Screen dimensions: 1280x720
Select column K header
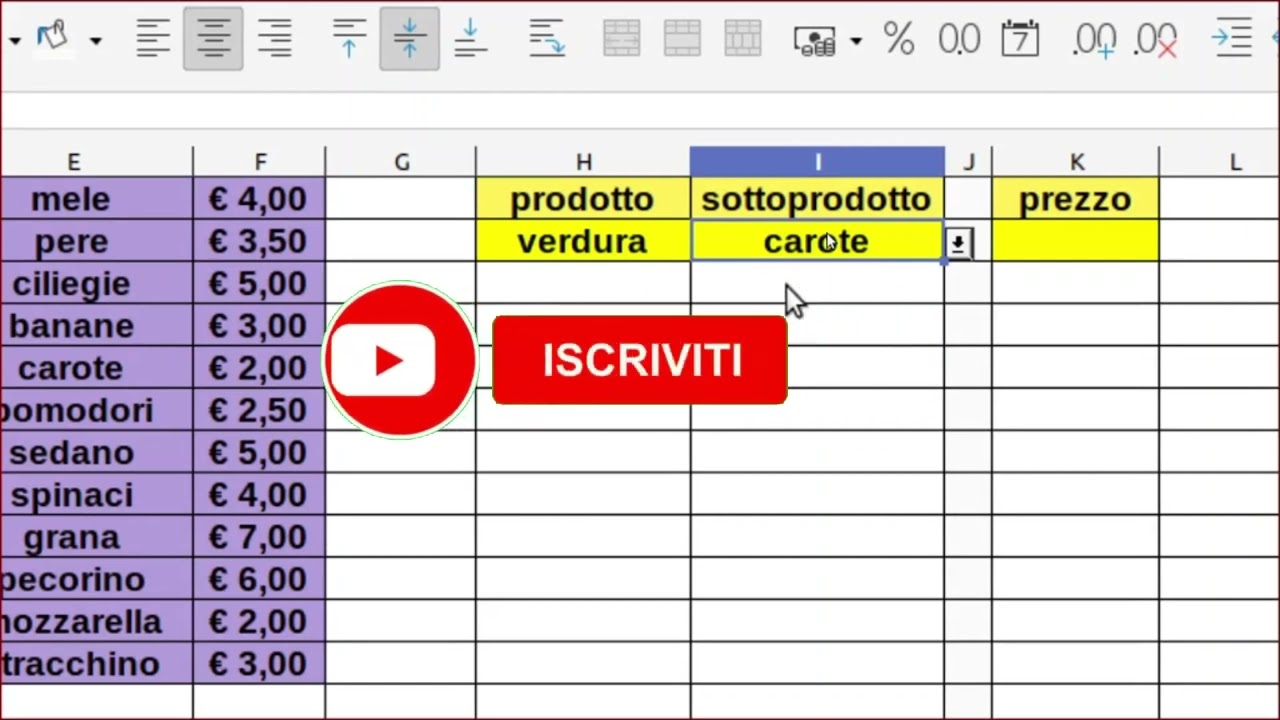[1076, 161]
